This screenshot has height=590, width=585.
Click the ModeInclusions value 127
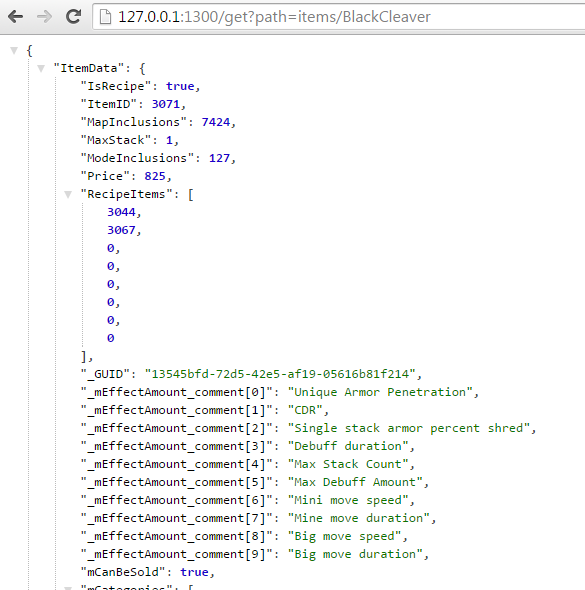[x=219, y=158]
